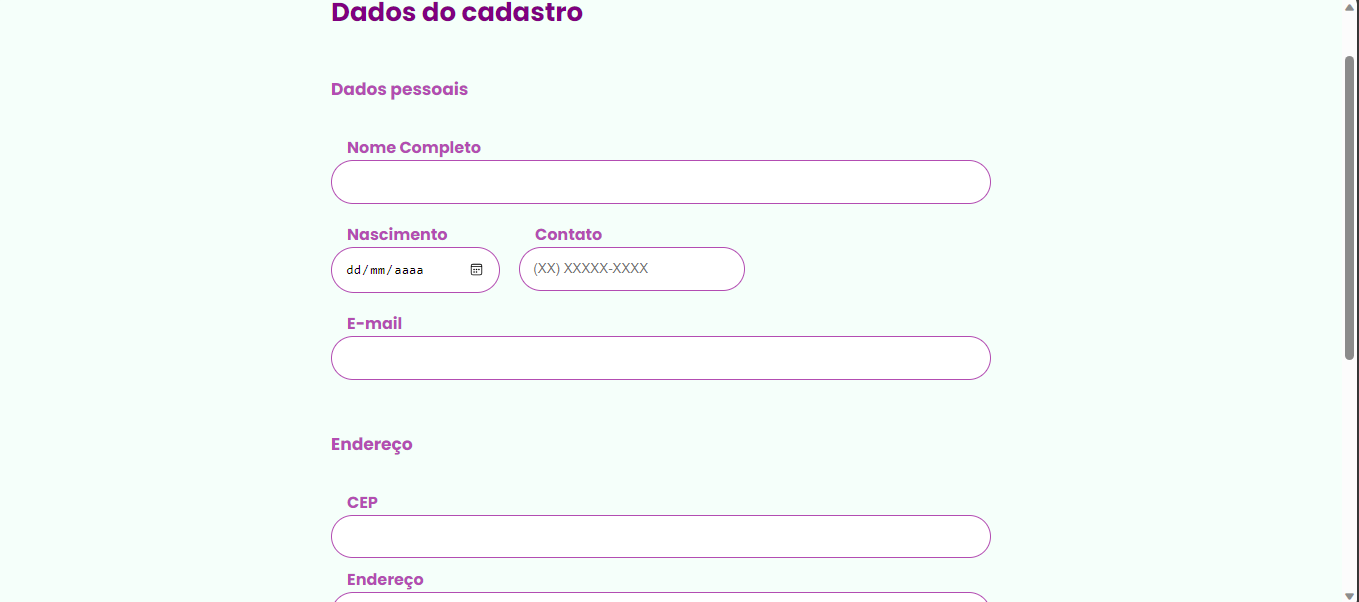Screen dimensions: 1359x602
Task: Focus the E-mail input box
Action: coord(661,358)
